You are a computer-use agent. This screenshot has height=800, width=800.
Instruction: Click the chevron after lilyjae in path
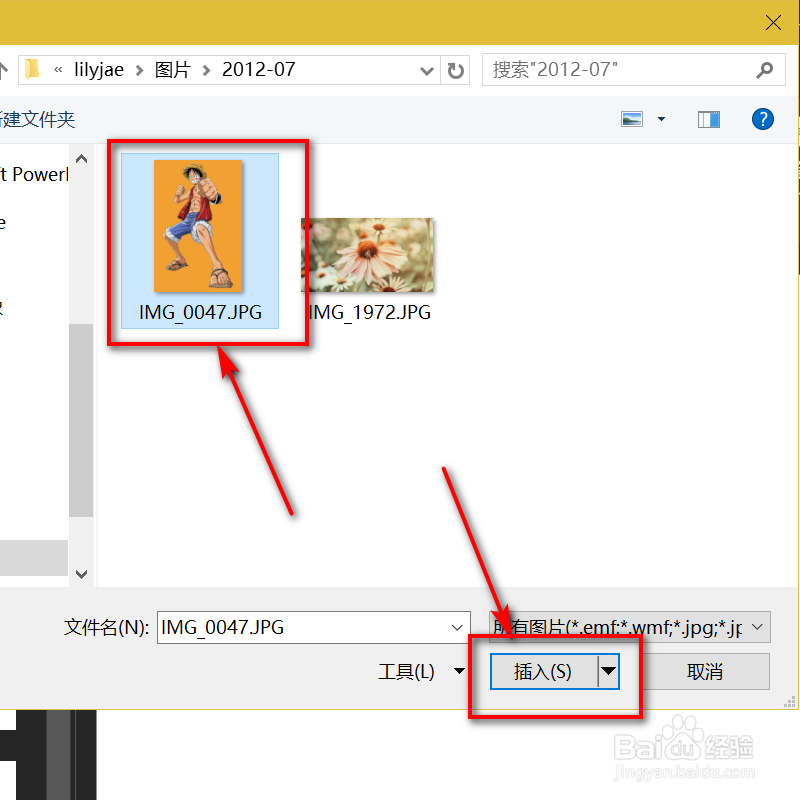139,70
